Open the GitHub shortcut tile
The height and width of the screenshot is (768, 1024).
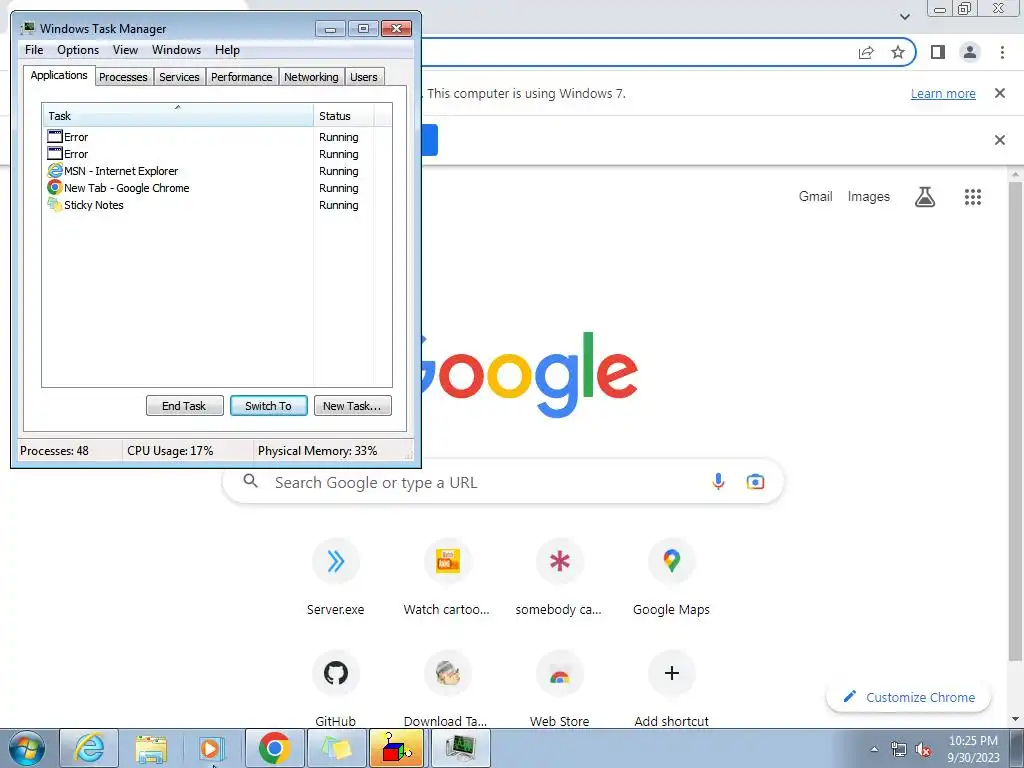(336, 689)
